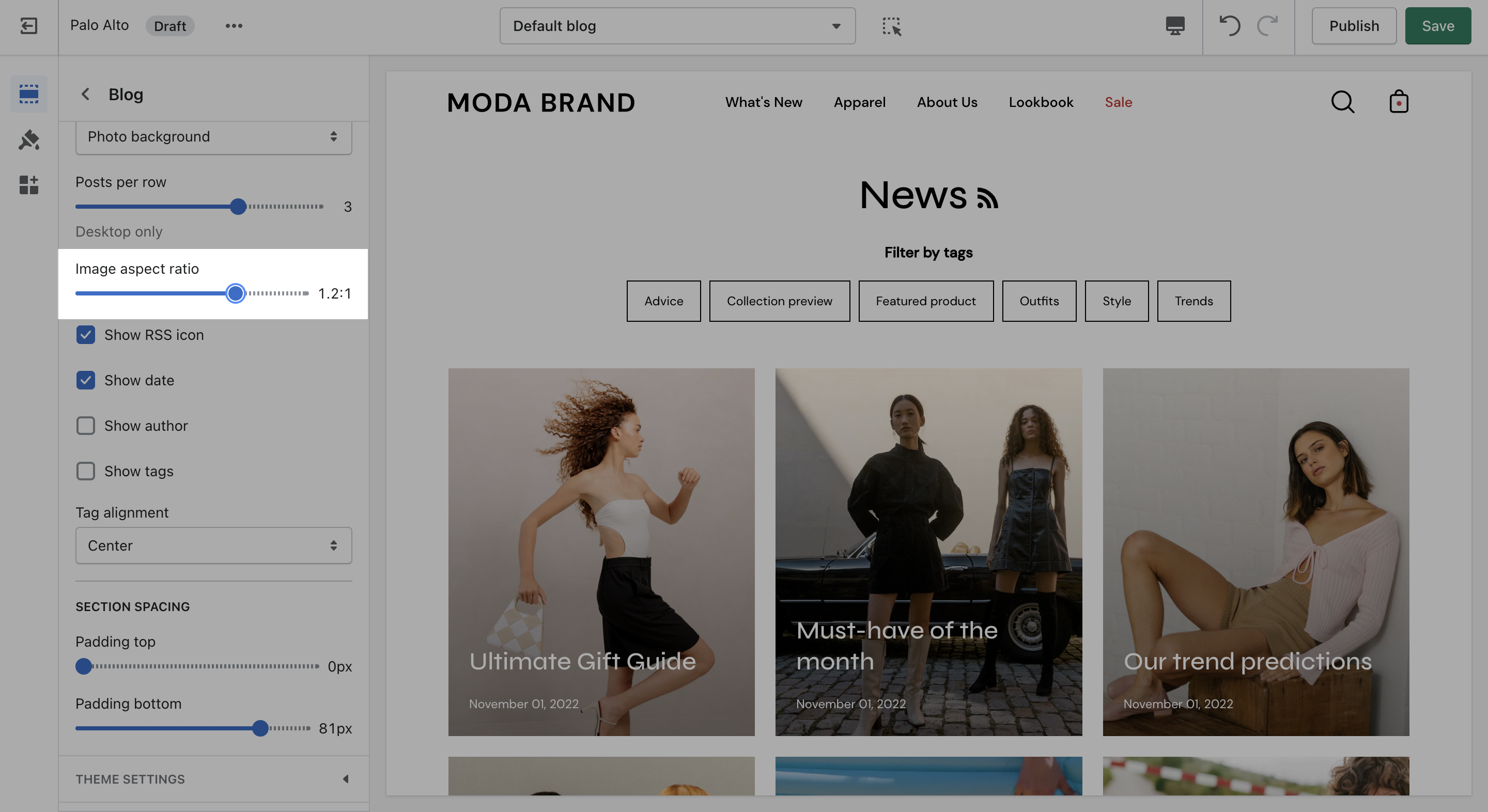
Task: Open the Tag alignment Center dropdown
Action: (213, 546)
